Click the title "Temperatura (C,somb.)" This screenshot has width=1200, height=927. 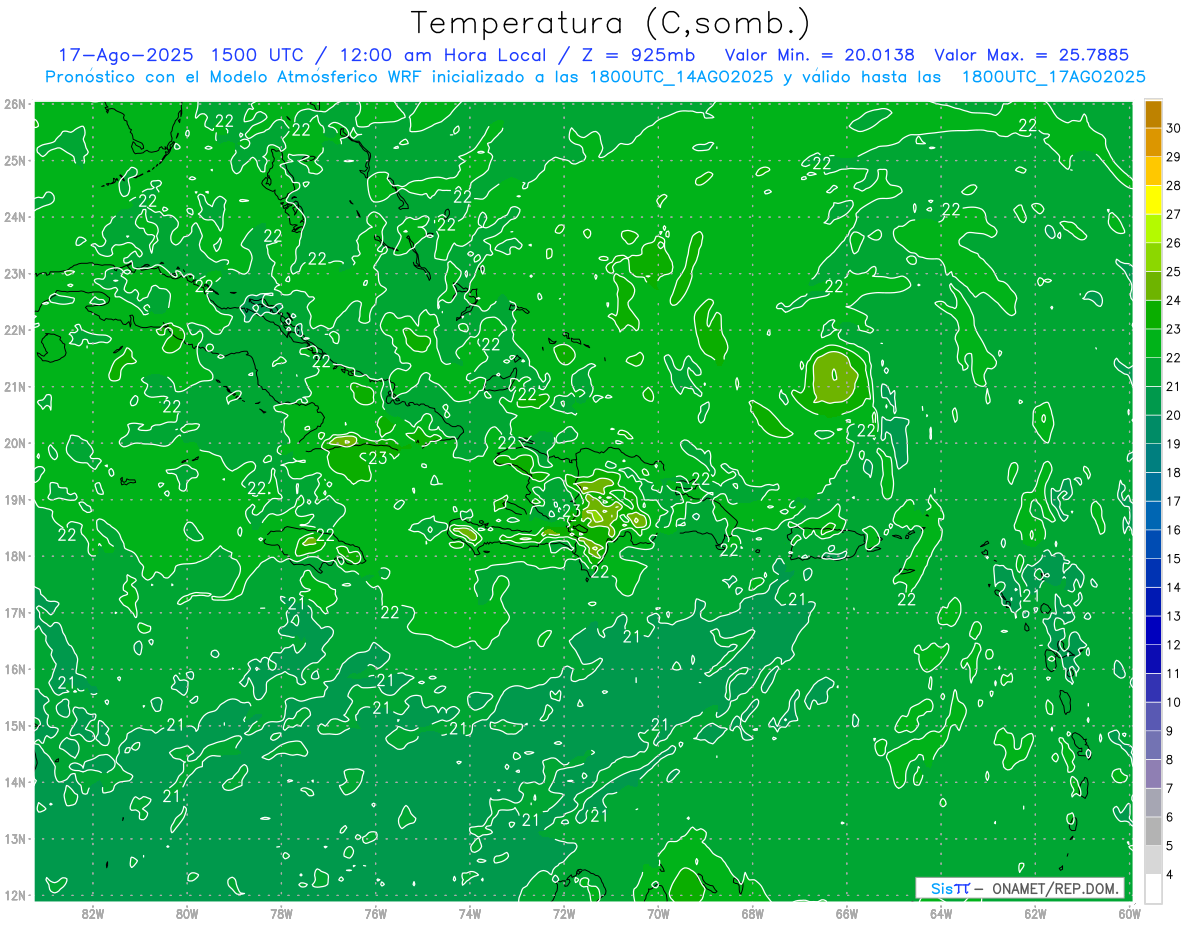(610, 24)
